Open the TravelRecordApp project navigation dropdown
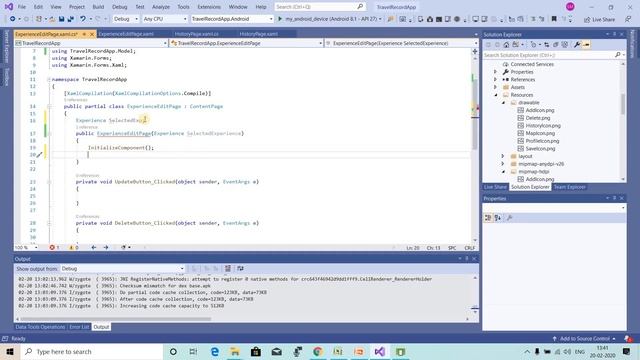 click(91, 43)
